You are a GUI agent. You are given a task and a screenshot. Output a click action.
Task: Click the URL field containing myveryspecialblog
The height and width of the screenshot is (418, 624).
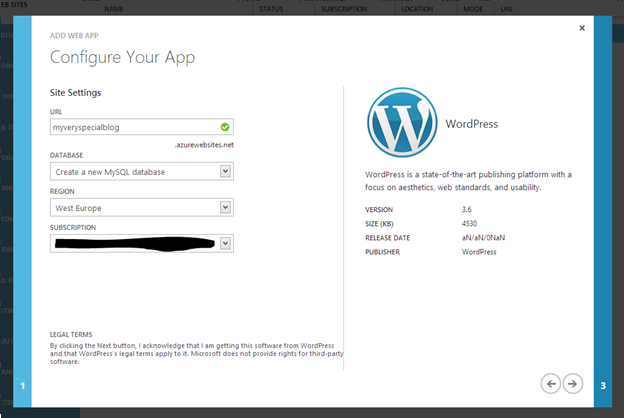tap(142, 127)
